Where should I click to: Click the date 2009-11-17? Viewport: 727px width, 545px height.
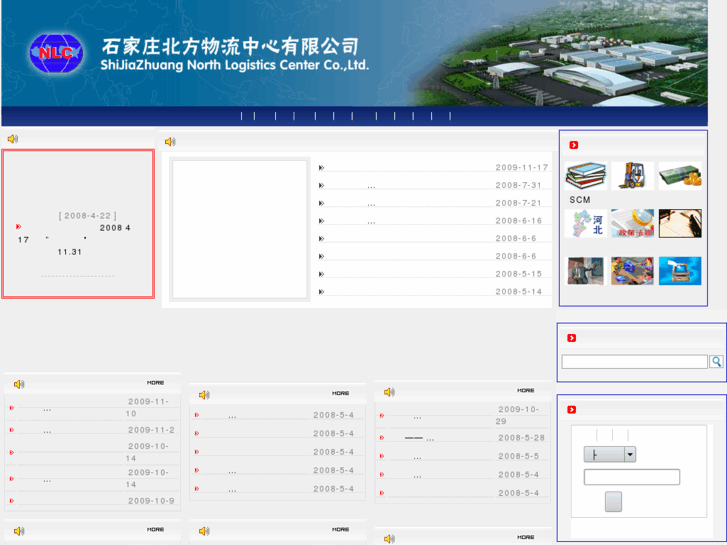522,167
